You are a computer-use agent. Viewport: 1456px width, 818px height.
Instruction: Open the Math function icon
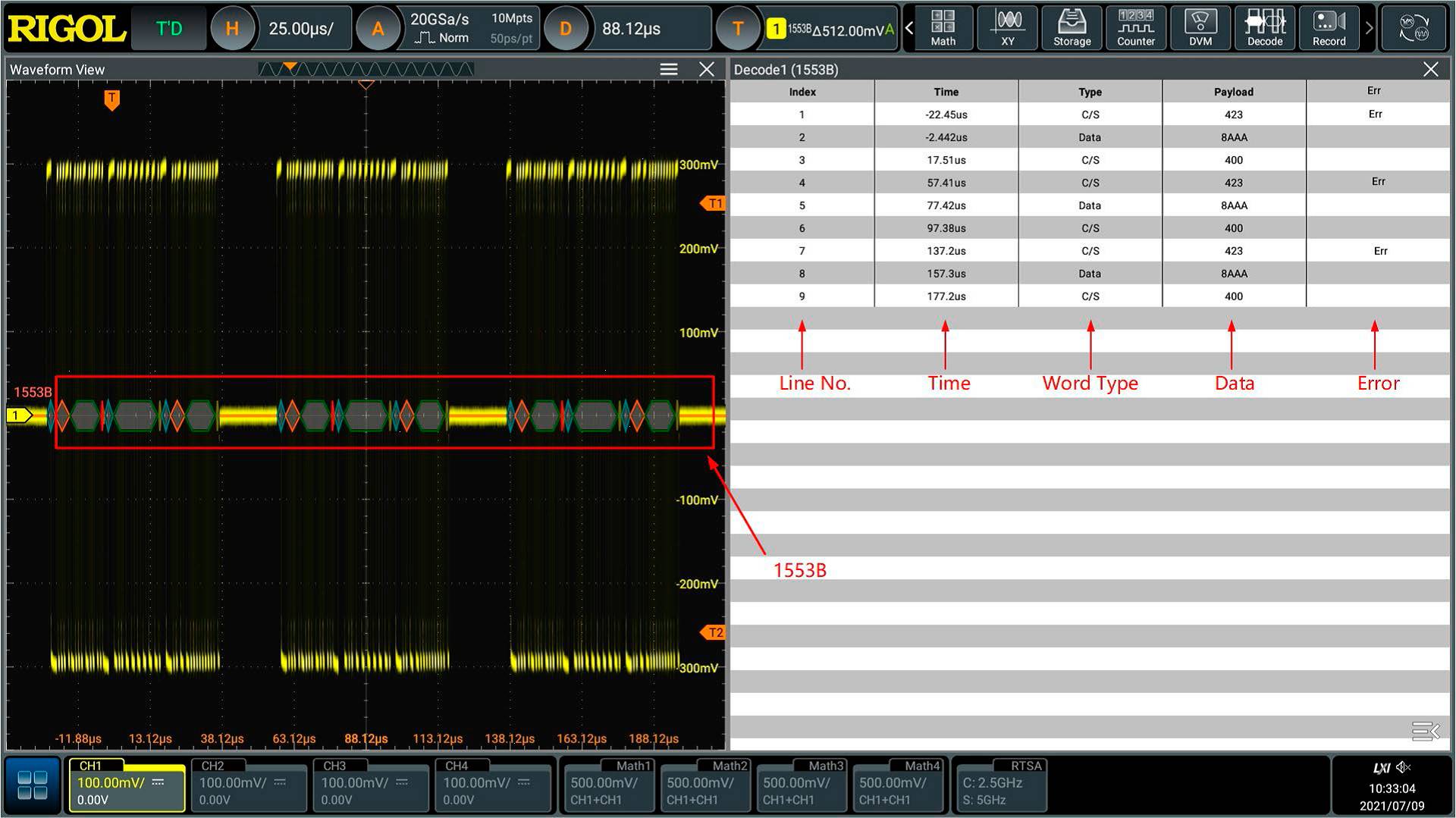[x=943, y=28]
